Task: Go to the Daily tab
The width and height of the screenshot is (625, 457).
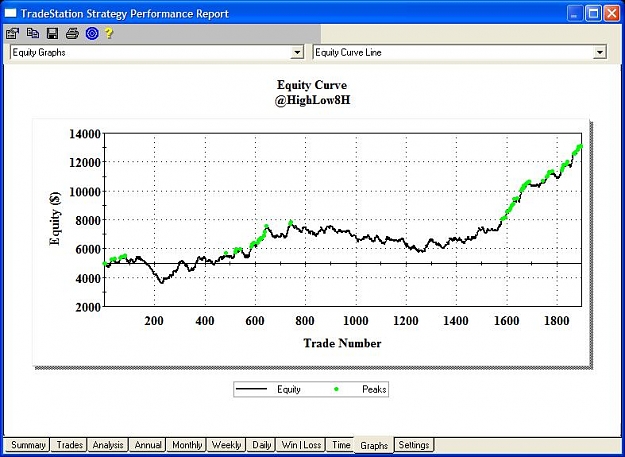Action: tap(261, 445)
